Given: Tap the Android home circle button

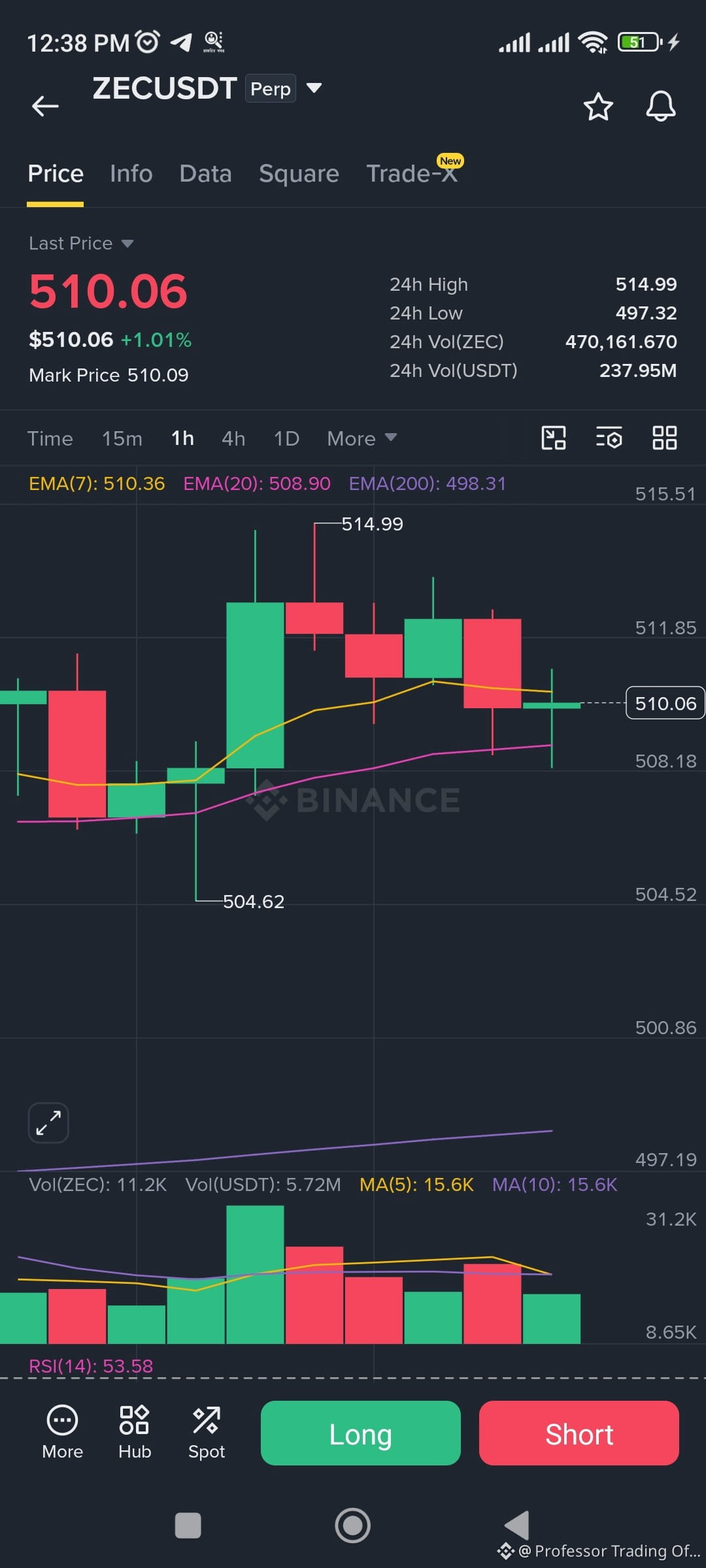Looking at the screenshot, I should pos(353,1526).
